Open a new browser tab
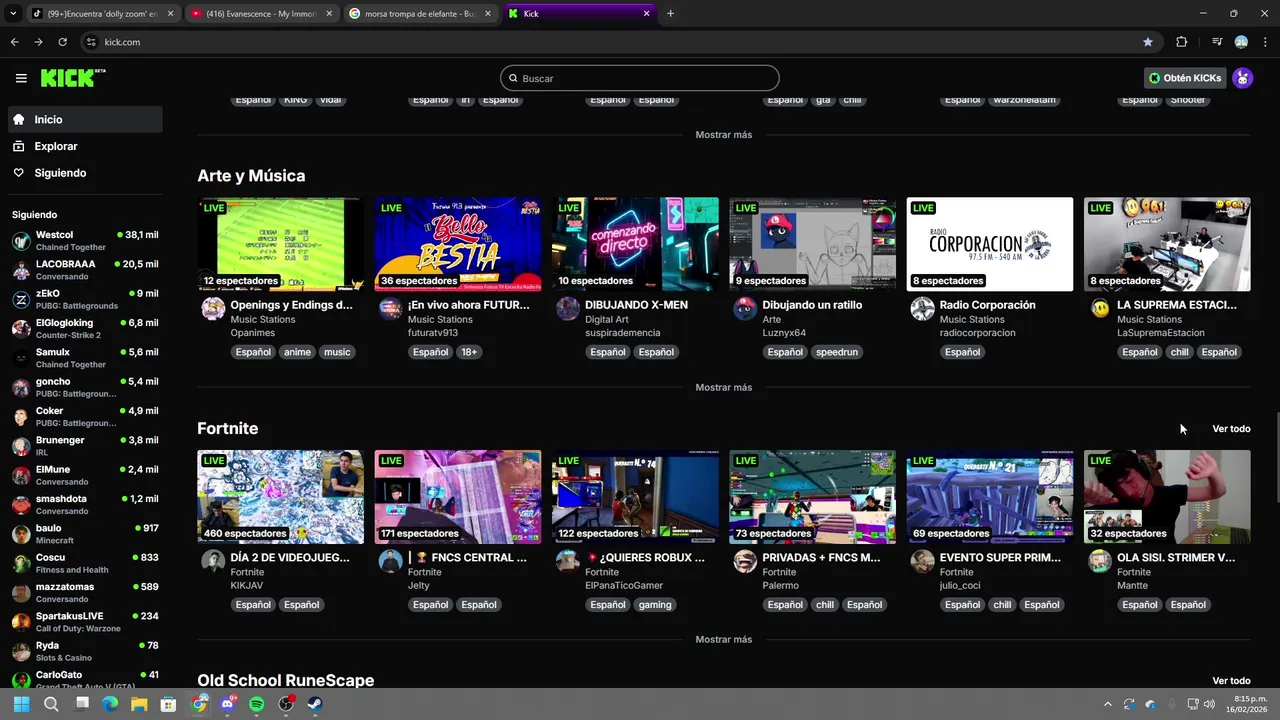 [670, 14]
